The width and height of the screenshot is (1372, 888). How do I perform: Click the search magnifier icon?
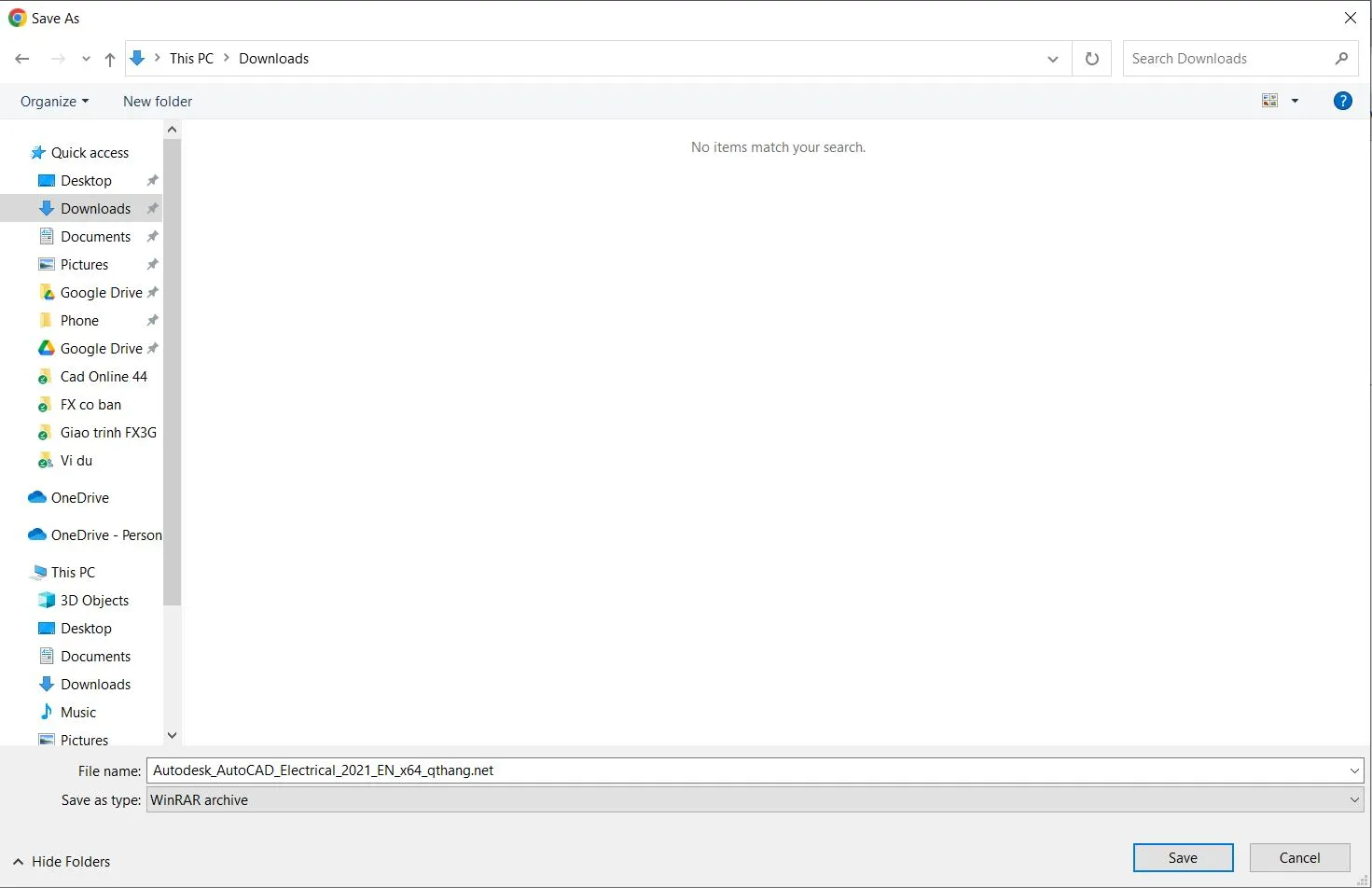(x=1341, y=59)
